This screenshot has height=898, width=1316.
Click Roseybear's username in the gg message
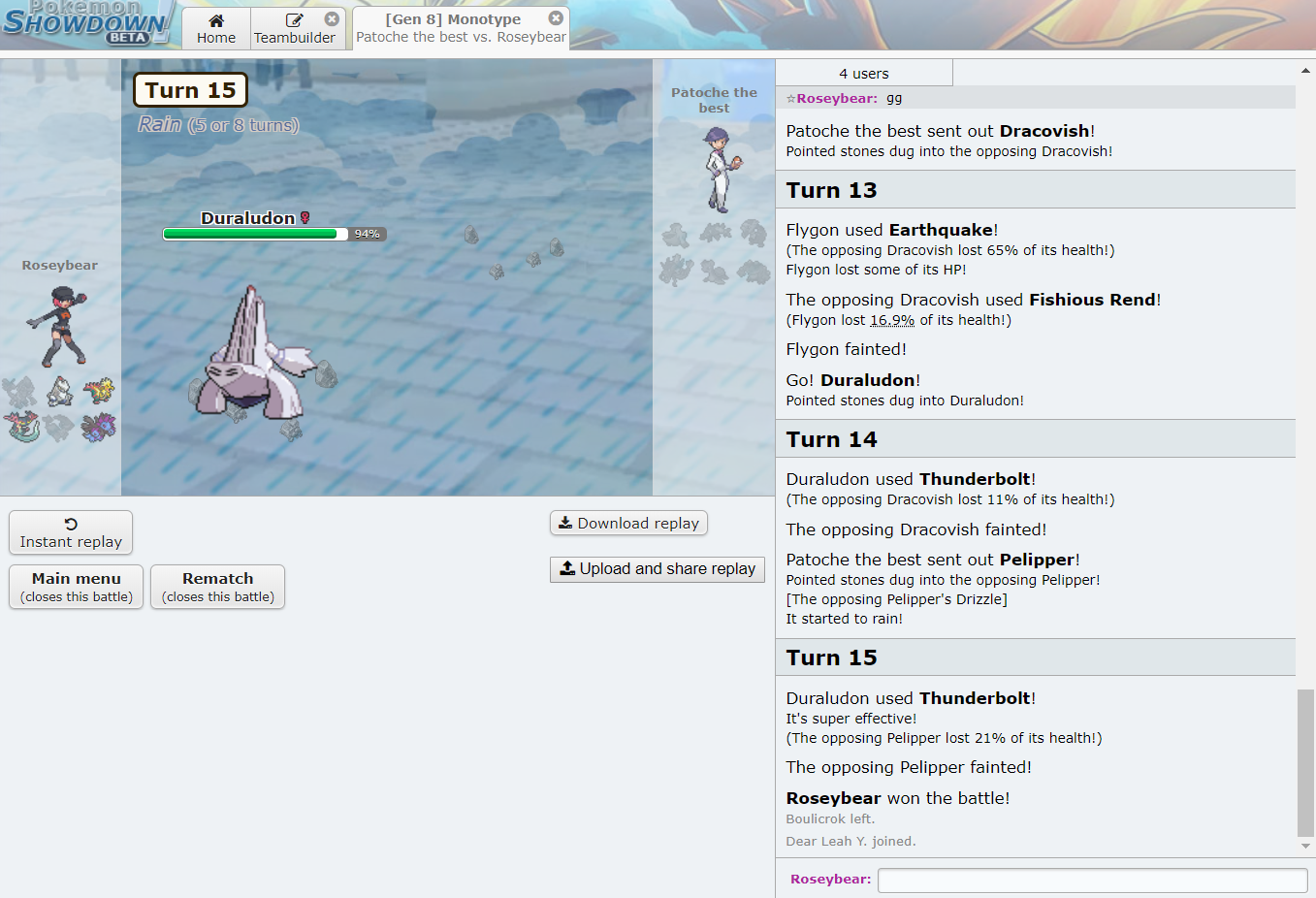pyautogui.click(x=836, y=98)
